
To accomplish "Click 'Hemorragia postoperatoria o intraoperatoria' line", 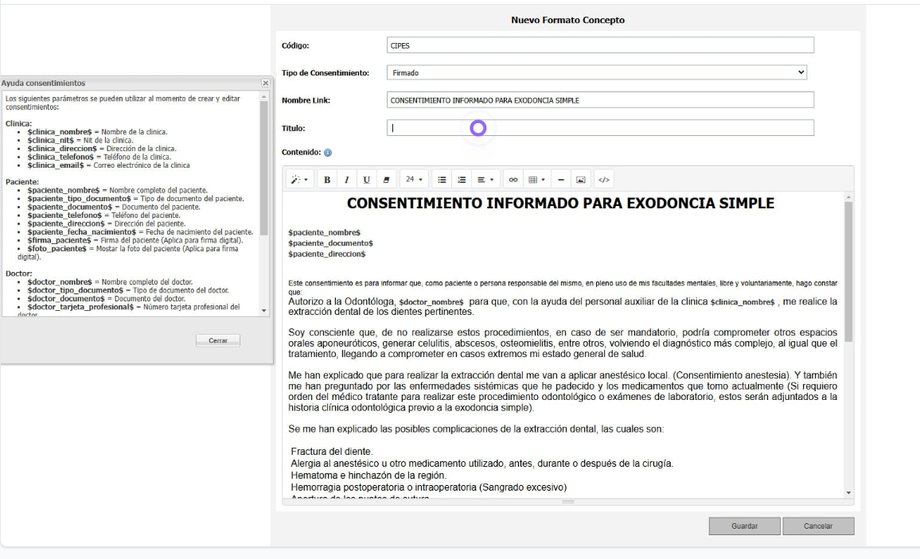I will pos(429,487).
